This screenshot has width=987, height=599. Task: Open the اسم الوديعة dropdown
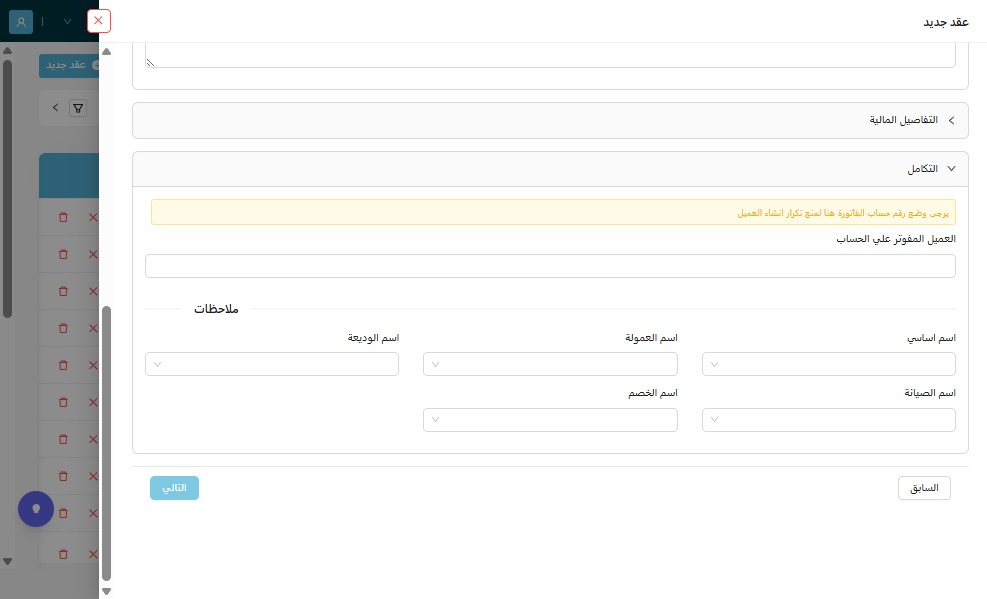pyautogui.click(x=272, y=364)
